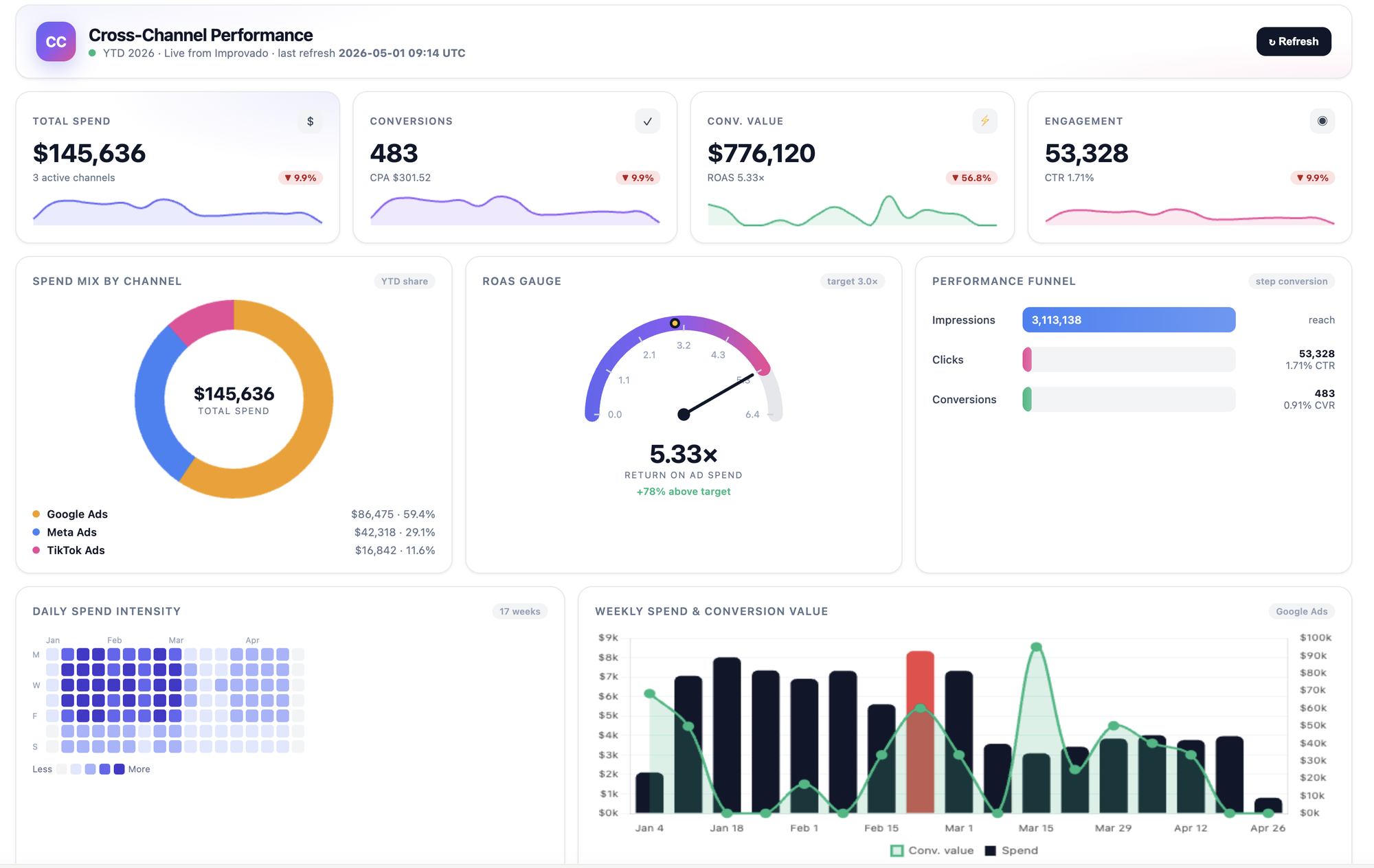The height and width of the screenshot is (868, 1374).
Task: Click the Engagement pink sparkline
Action: 1189,216
